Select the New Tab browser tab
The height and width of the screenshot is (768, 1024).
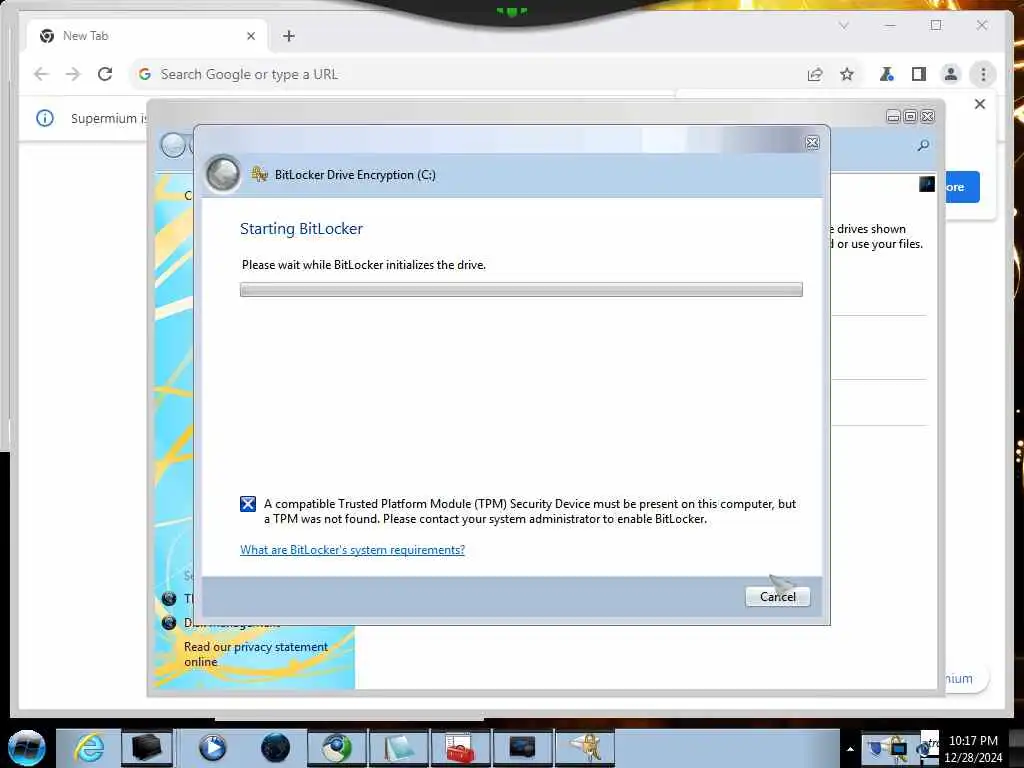[x=147, y=36]
